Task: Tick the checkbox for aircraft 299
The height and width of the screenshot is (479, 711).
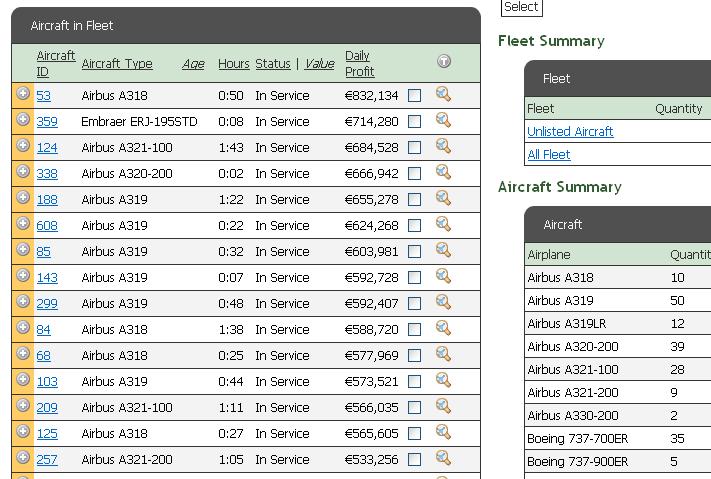Action: 414,304
